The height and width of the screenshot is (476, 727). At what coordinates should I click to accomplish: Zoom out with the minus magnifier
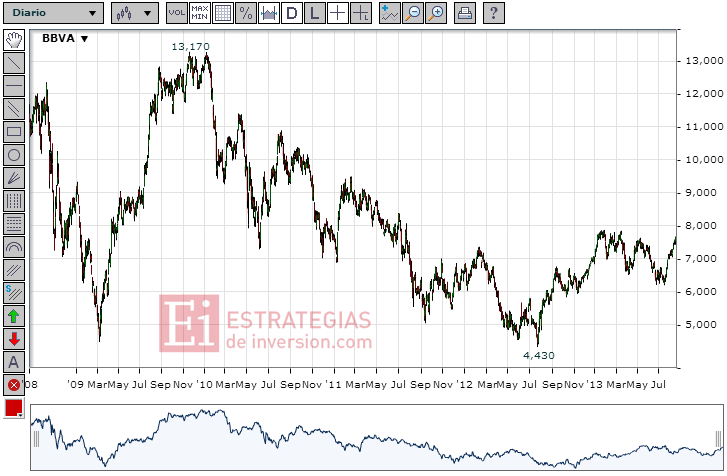413,13
